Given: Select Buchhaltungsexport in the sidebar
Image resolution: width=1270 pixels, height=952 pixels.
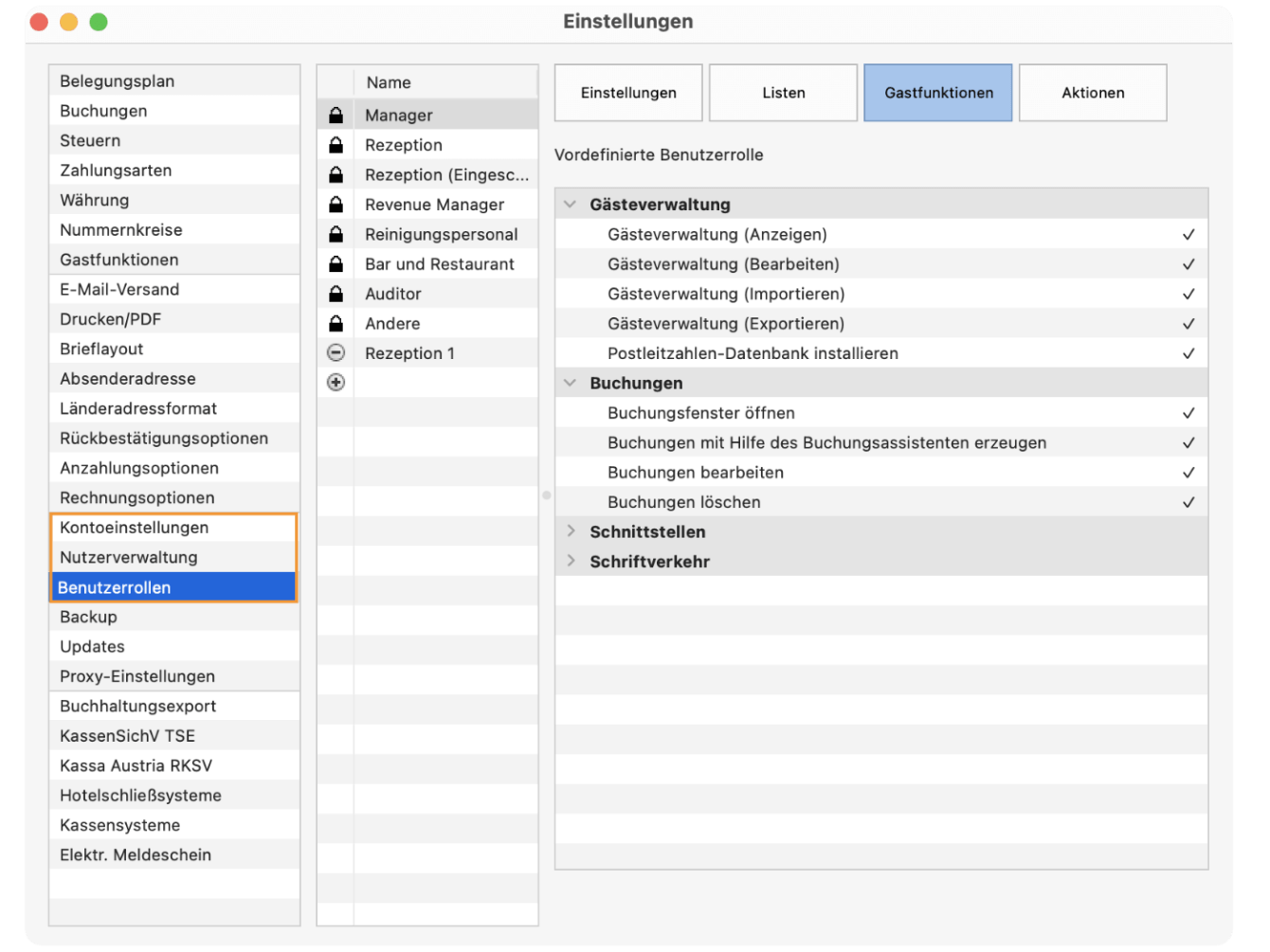Looking at the screenshot, I should (x=174, y=707).
